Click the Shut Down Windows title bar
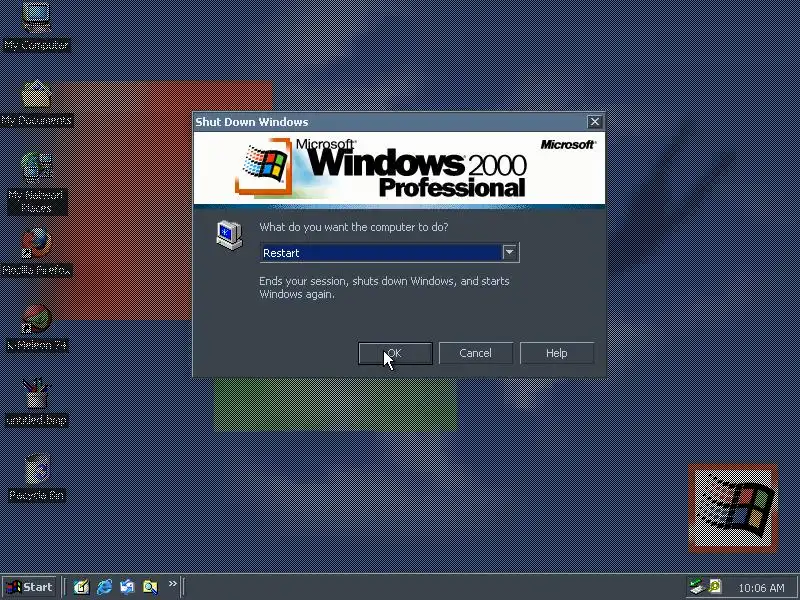This screenshot has height=600, width=800. pyautogui.click(x=390, y=121)
